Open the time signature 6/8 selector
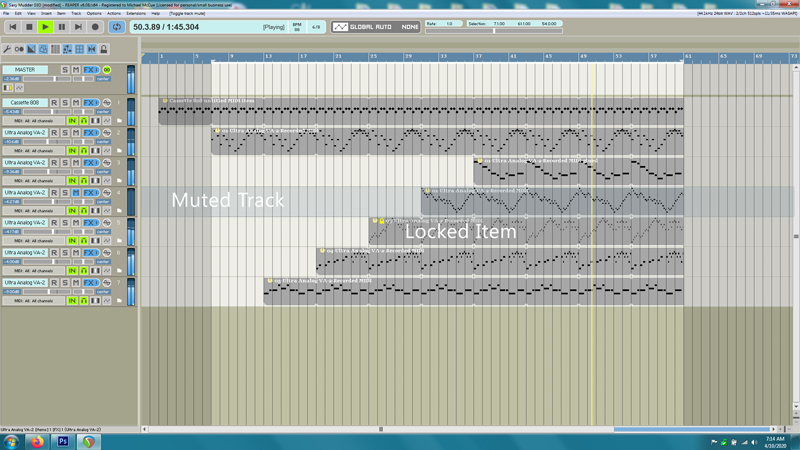This screenshot has width=800, height=450. pos(316,27)
